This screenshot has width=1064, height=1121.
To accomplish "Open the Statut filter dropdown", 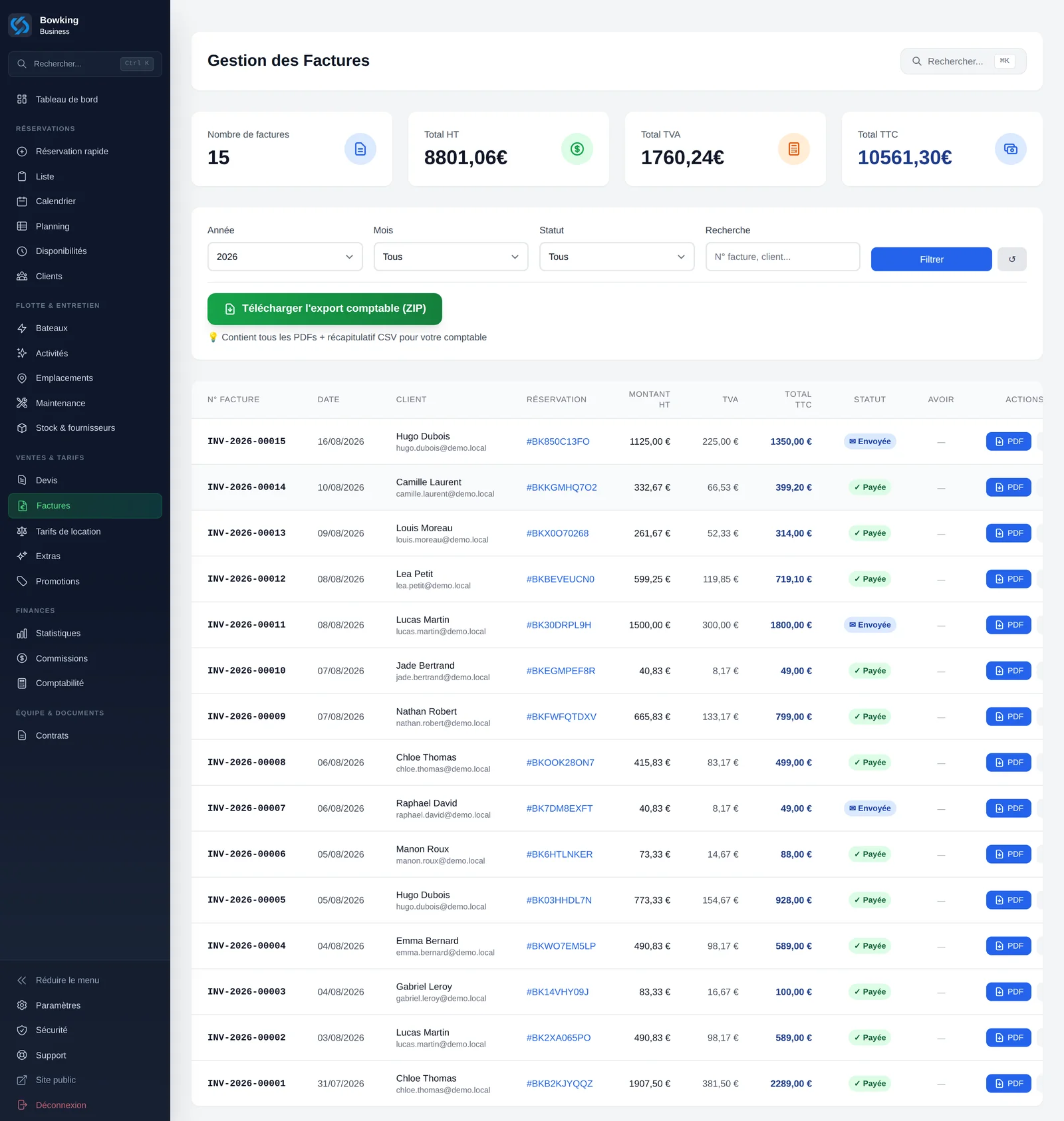I will tap(616, 257).
